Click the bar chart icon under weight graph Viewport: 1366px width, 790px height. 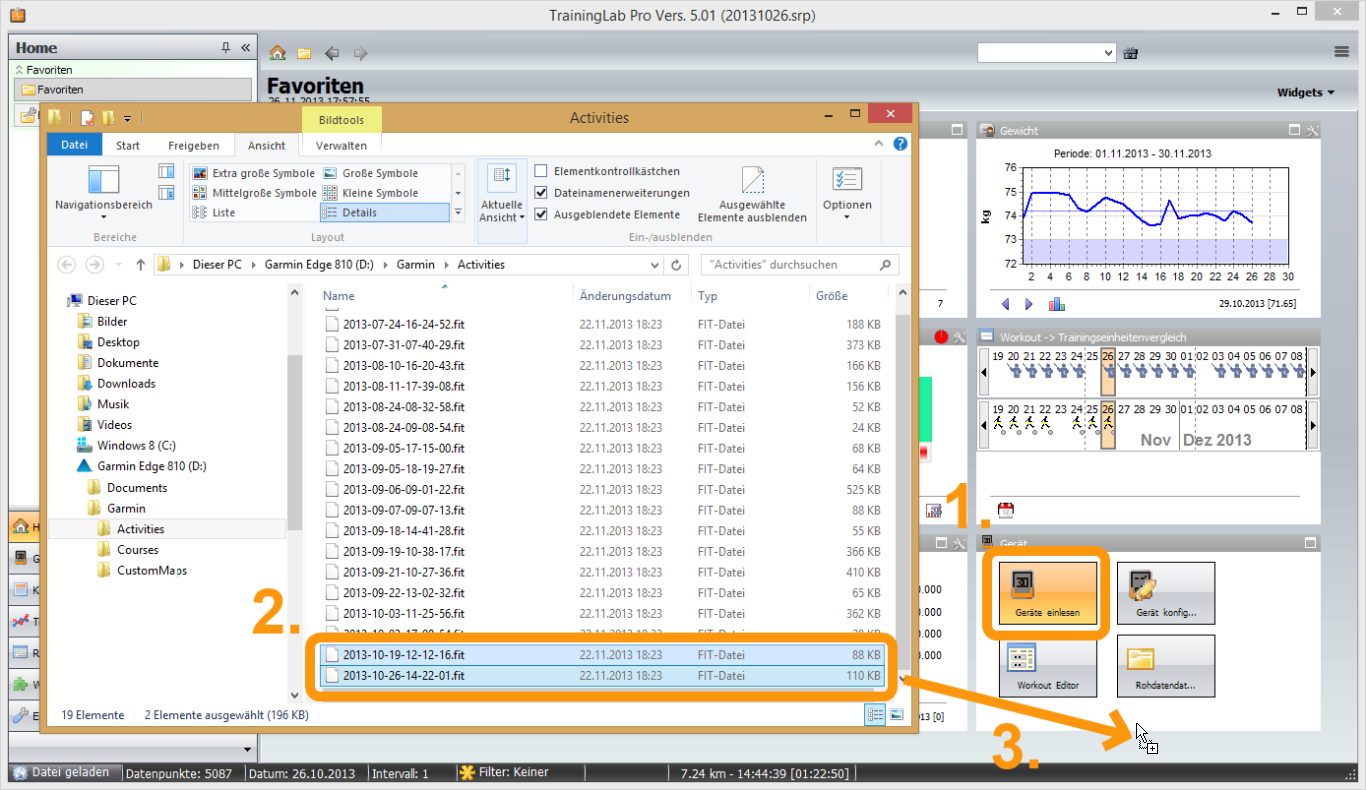point(1056,304)
